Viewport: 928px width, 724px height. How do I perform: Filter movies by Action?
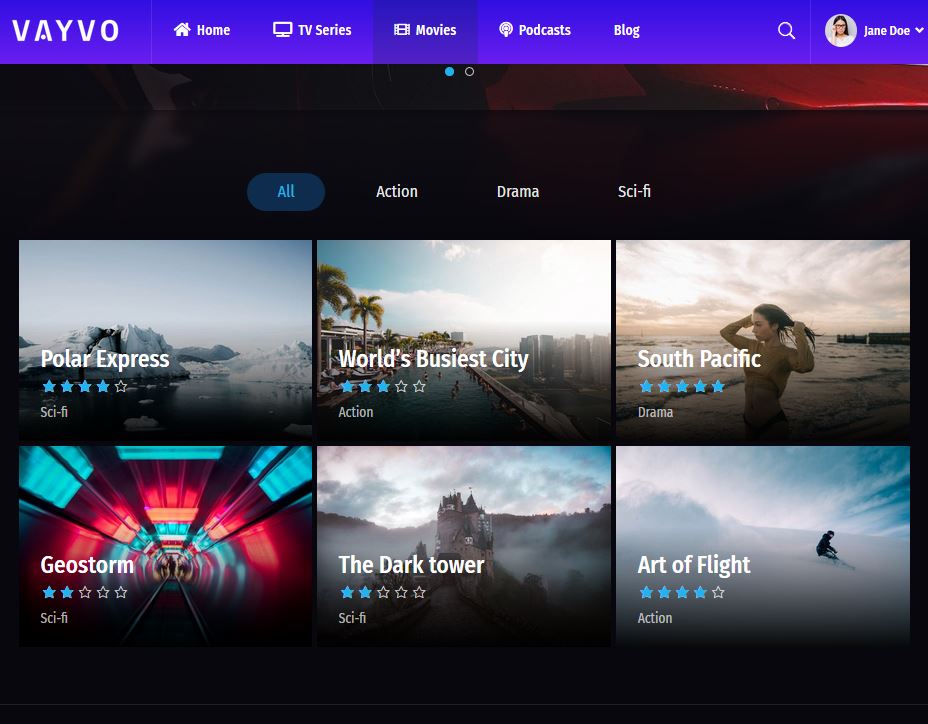[397, 192]
